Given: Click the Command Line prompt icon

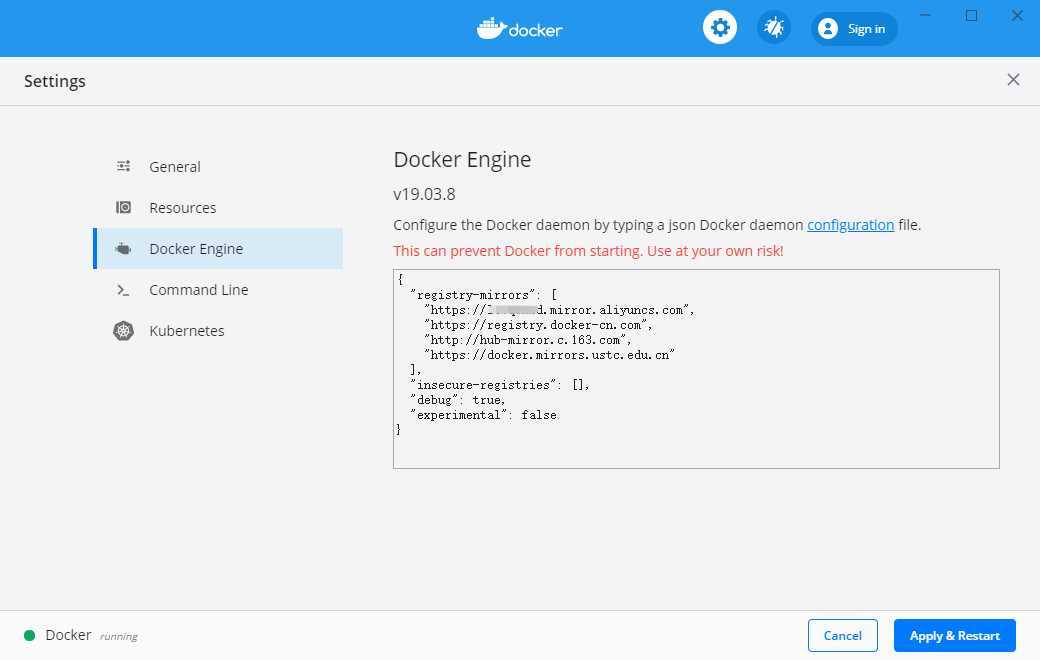Looking at the screenshot, I should (123, 290).
